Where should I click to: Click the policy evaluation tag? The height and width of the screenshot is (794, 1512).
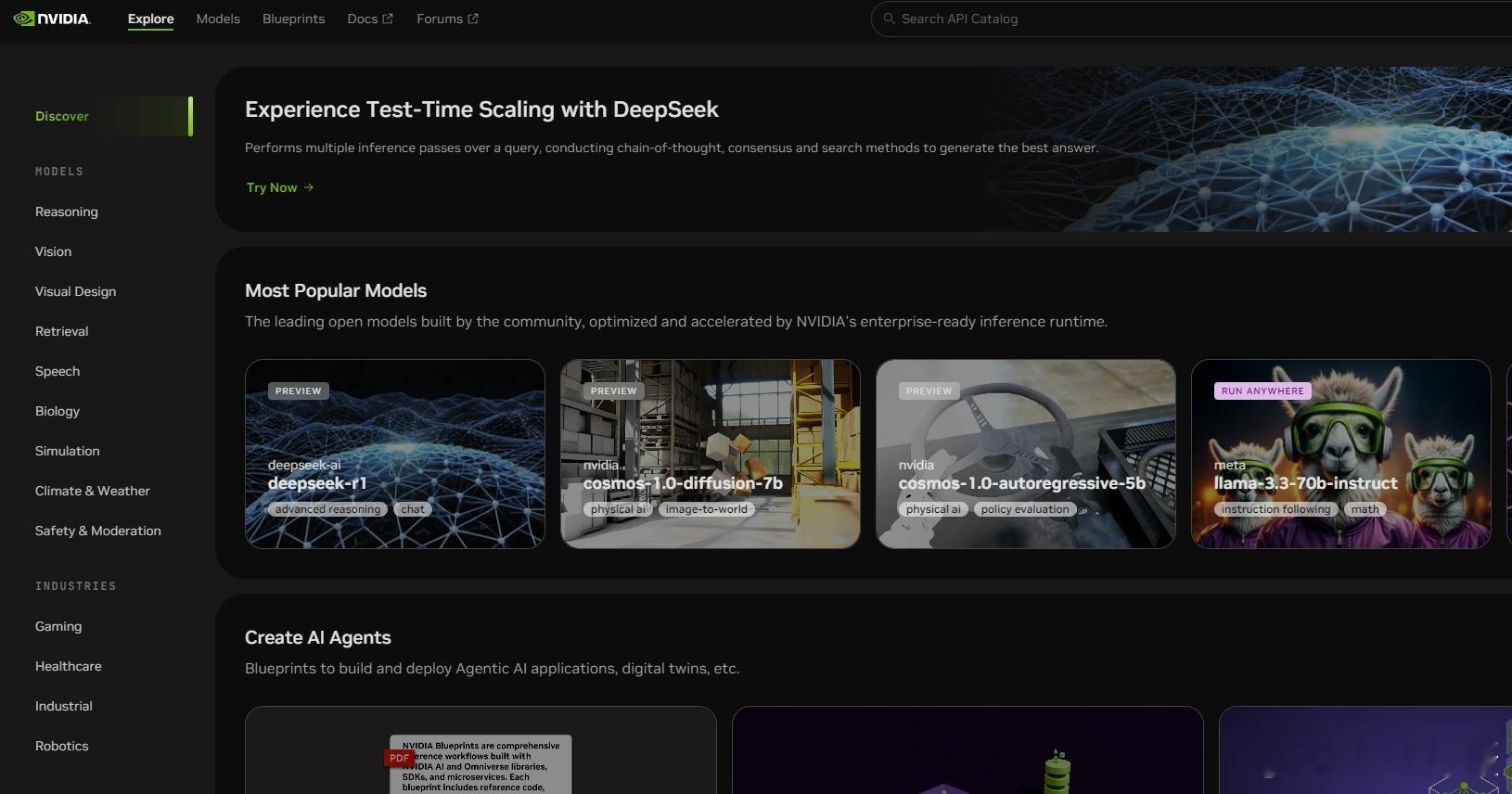tap(1025, 509)
